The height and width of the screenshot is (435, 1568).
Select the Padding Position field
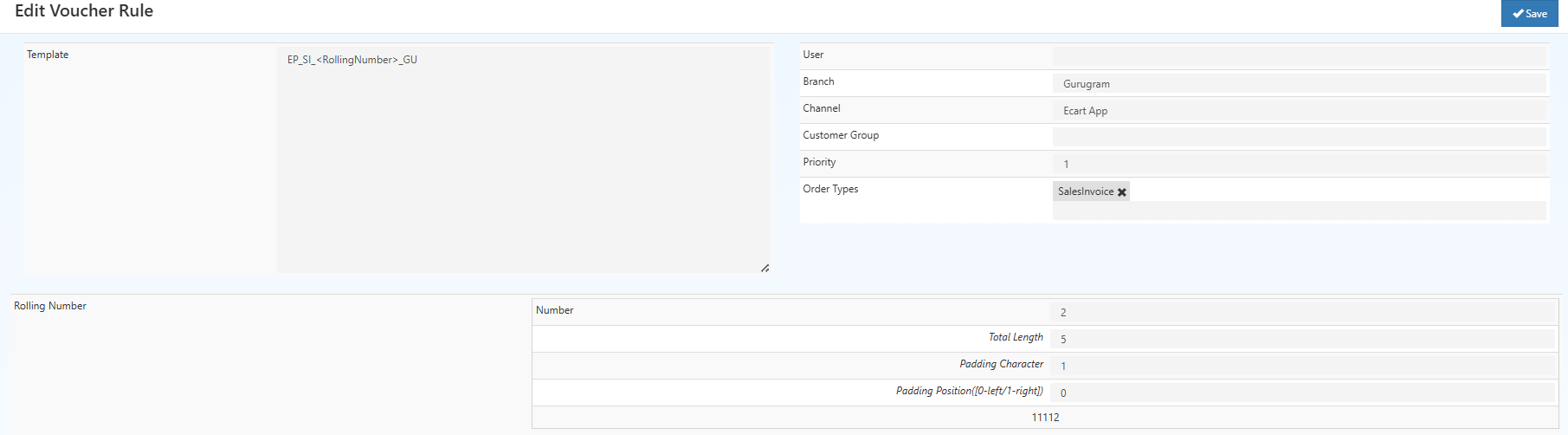(1301, 393)
